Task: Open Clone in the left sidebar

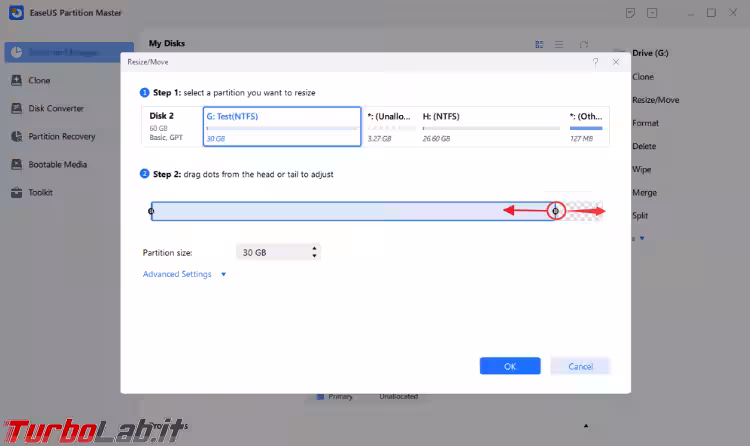Action: tap(40, 80)
